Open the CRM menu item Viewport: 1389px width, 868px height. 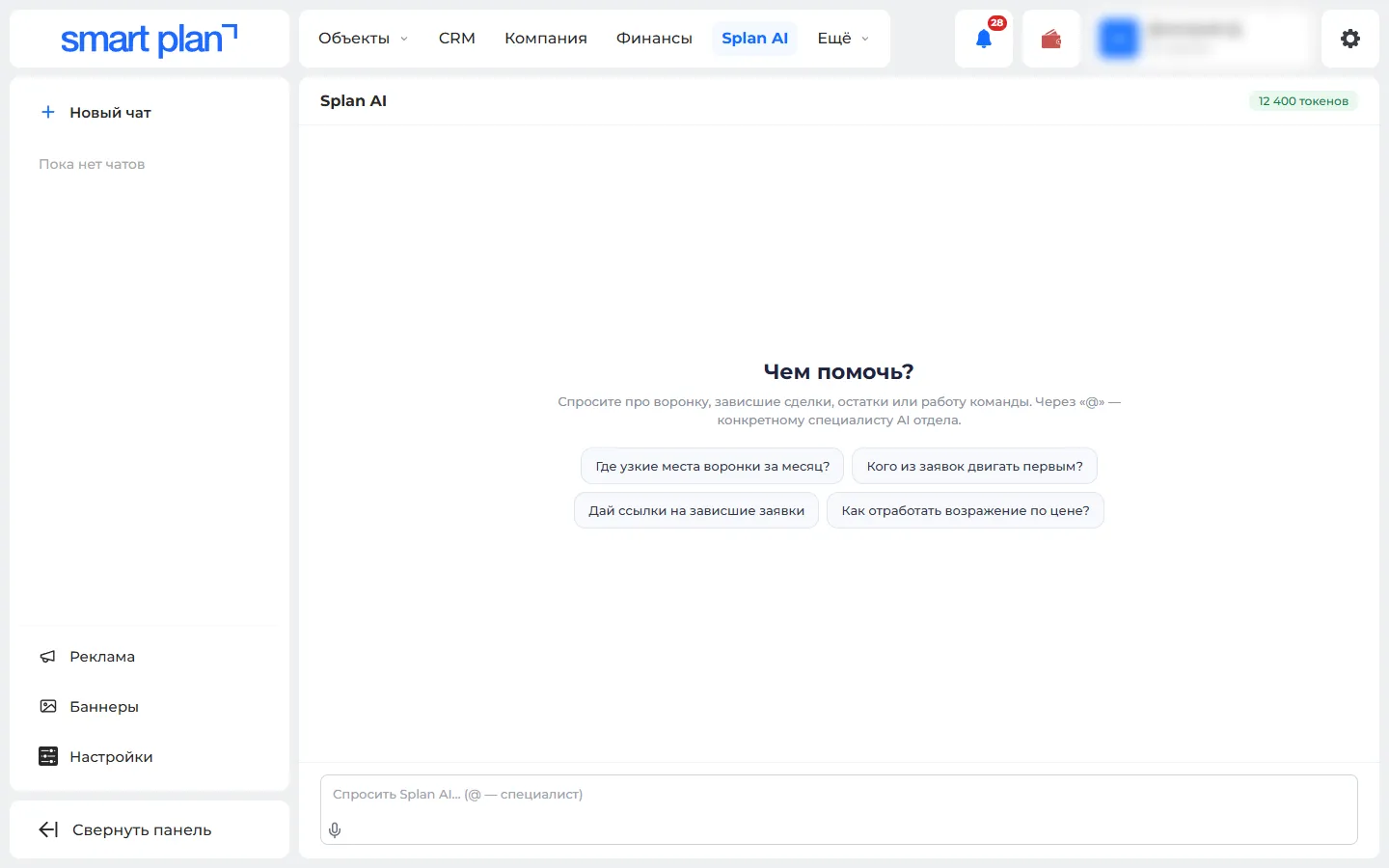coord(457,39)
